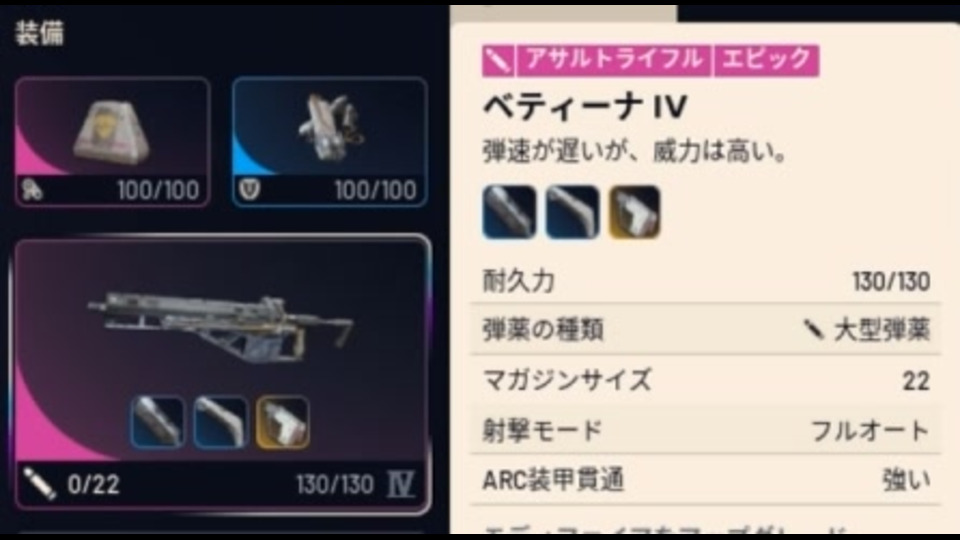960x540 pixels.
Task: Click the pink ammo type tag icon
Action: tap(498, 60)
